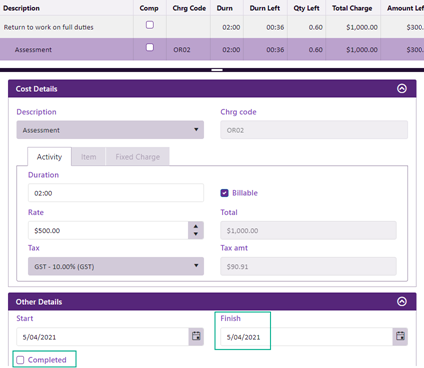The image size is (424, 368).
Task: Increase the Rate with the up arrow
Action: (196, 226)
